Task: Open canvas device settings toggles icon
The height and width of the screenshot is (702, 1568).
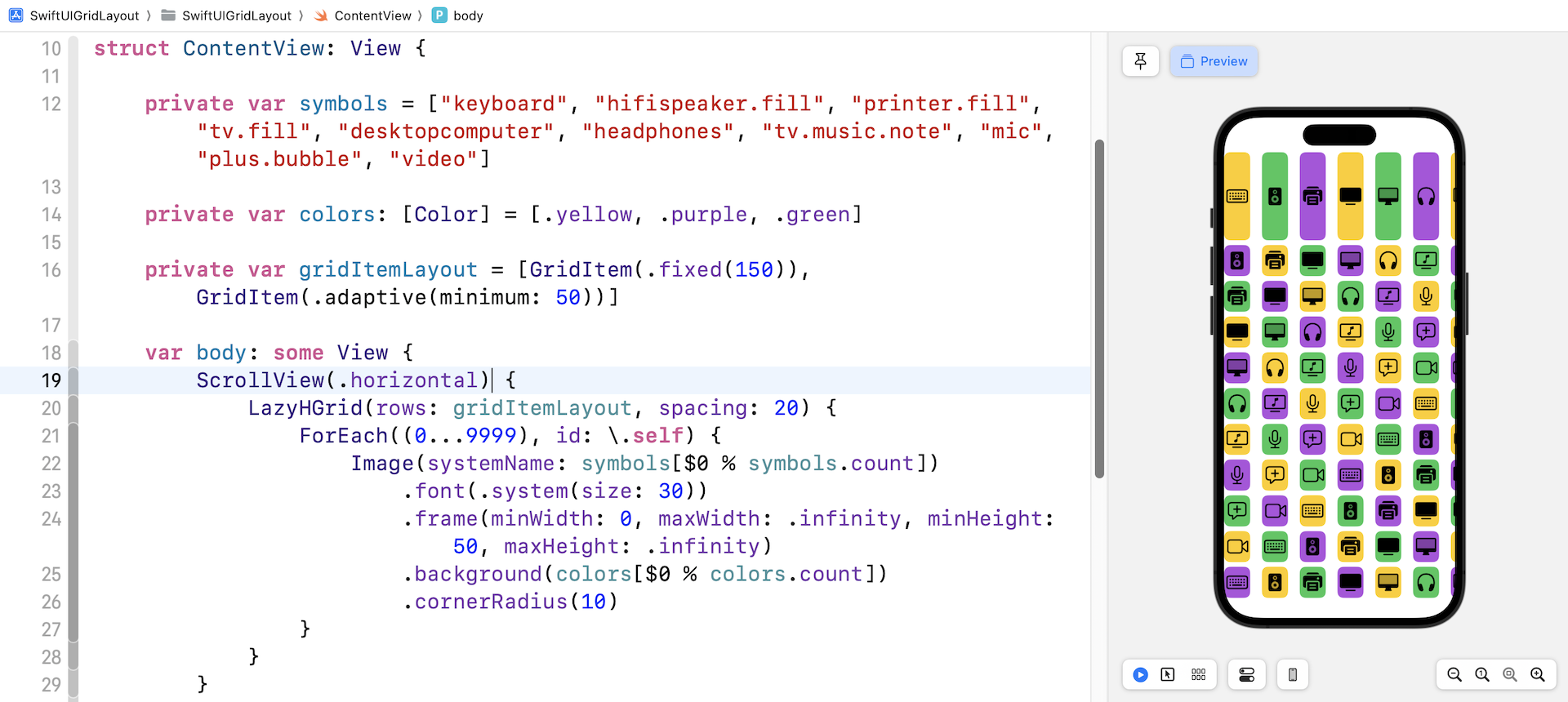Action: [1246, 674]
